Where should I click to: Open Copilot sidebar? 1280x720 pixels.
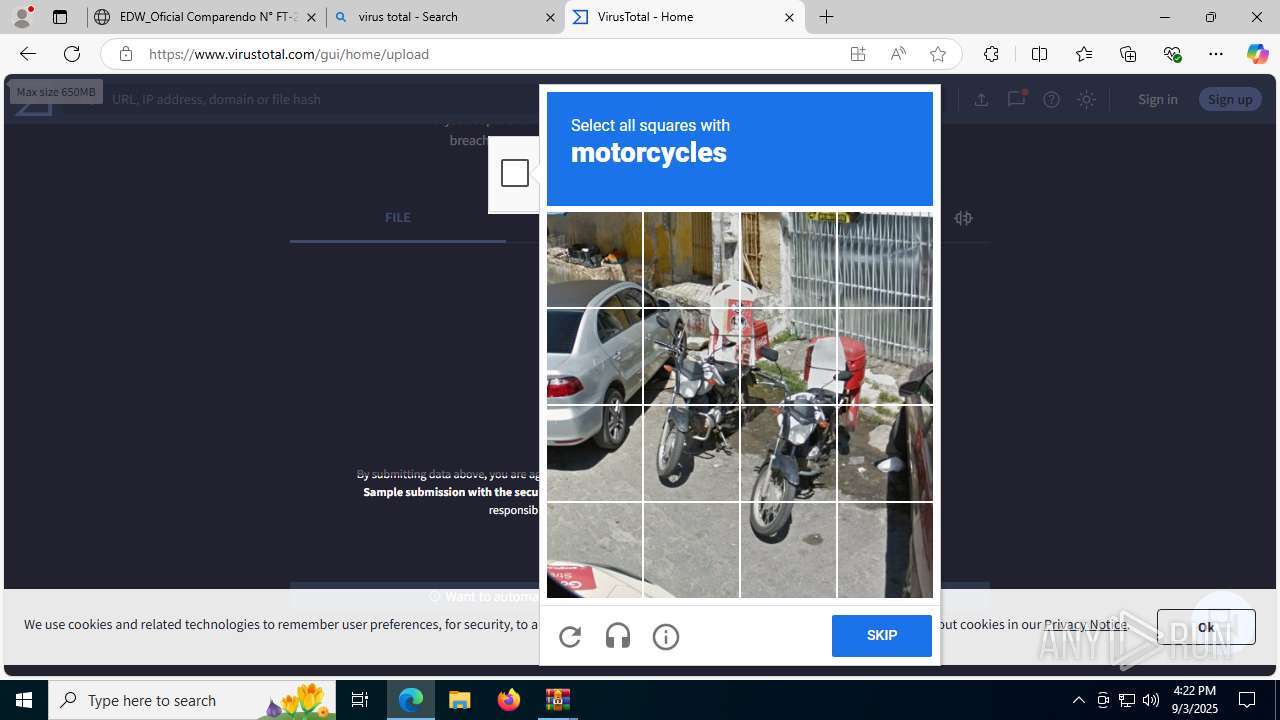pyautogui.click(x=1257, y=54)
